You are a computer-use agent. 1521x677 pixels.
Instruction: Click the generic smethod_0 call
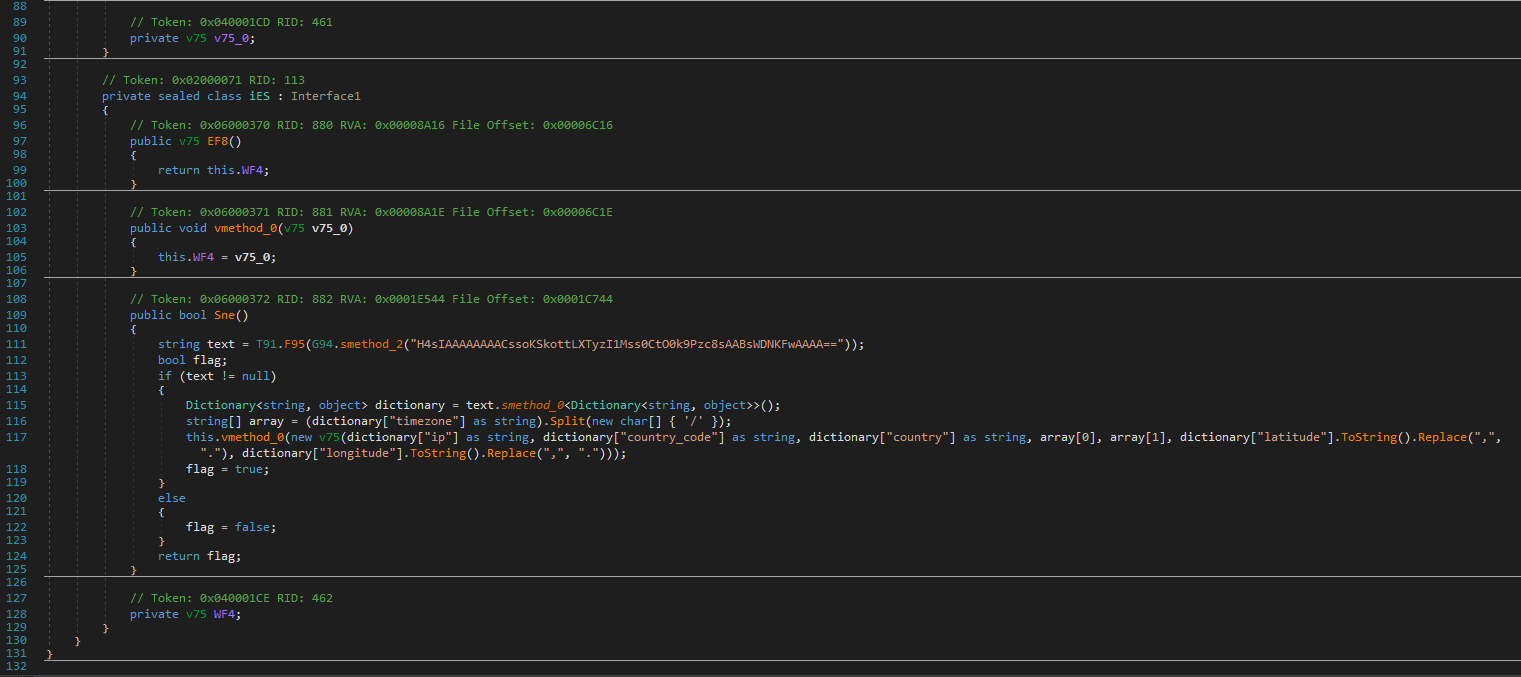coord(529,405)
